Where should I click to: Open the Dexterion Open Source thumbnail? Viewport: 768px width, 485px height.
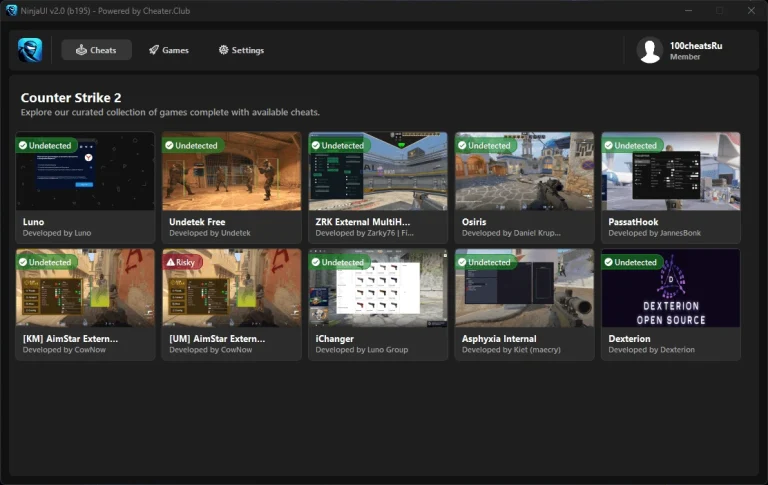click(x=671, y=288)
